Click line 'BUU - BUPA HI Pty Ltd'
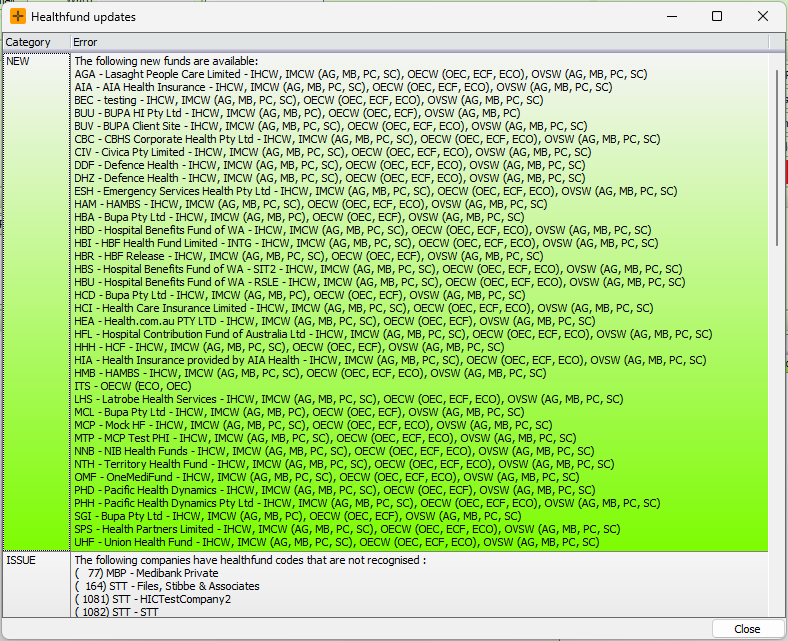 click(x=297, y=113)
